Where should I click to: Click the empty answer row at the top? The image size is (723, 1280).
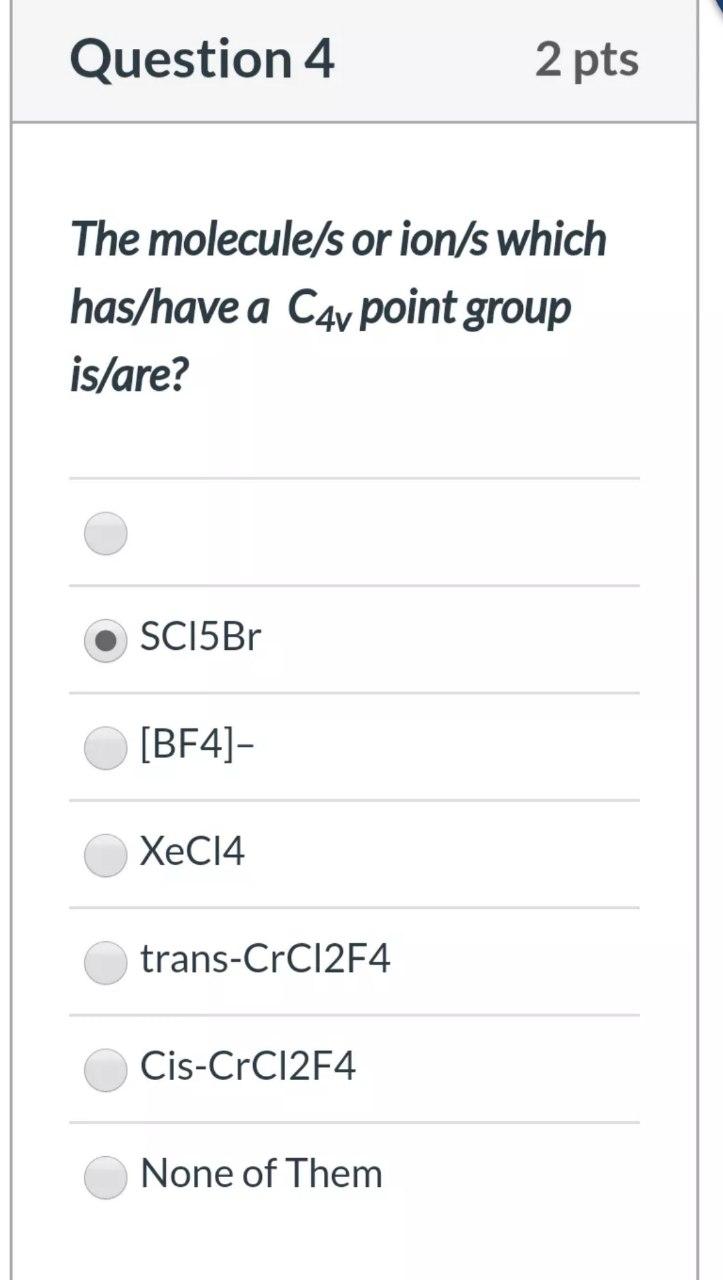tap(354, 533)
